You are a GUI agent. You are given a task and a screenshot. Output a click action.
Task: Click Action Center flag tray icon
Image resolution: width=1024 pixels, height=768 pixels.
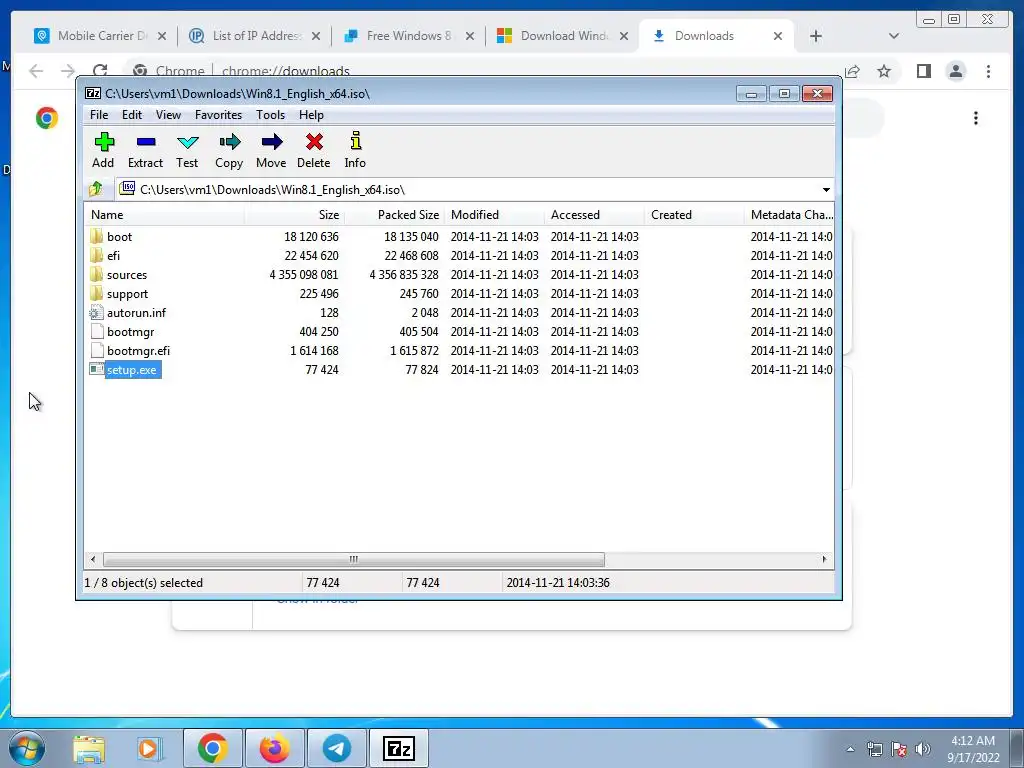pos(899,749)
